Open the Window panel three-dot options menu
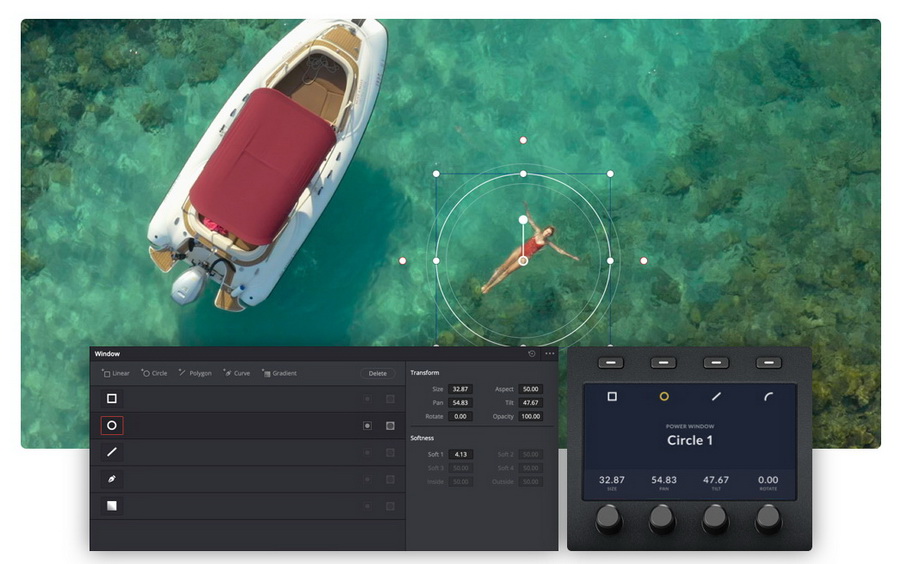 tap(550, 353)
